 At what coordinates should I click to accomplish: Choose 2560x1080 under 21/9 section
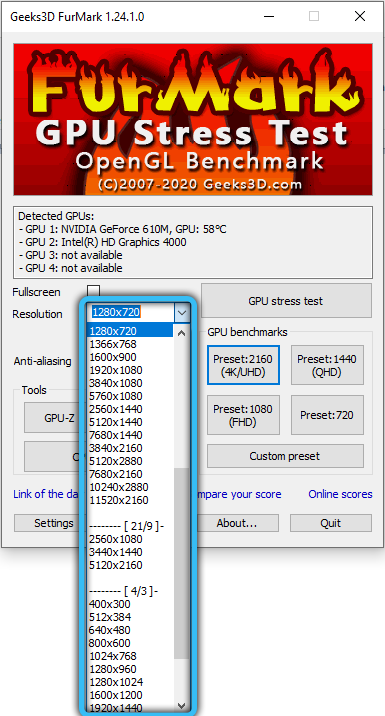pyautogui.click(x=130, y=539)
